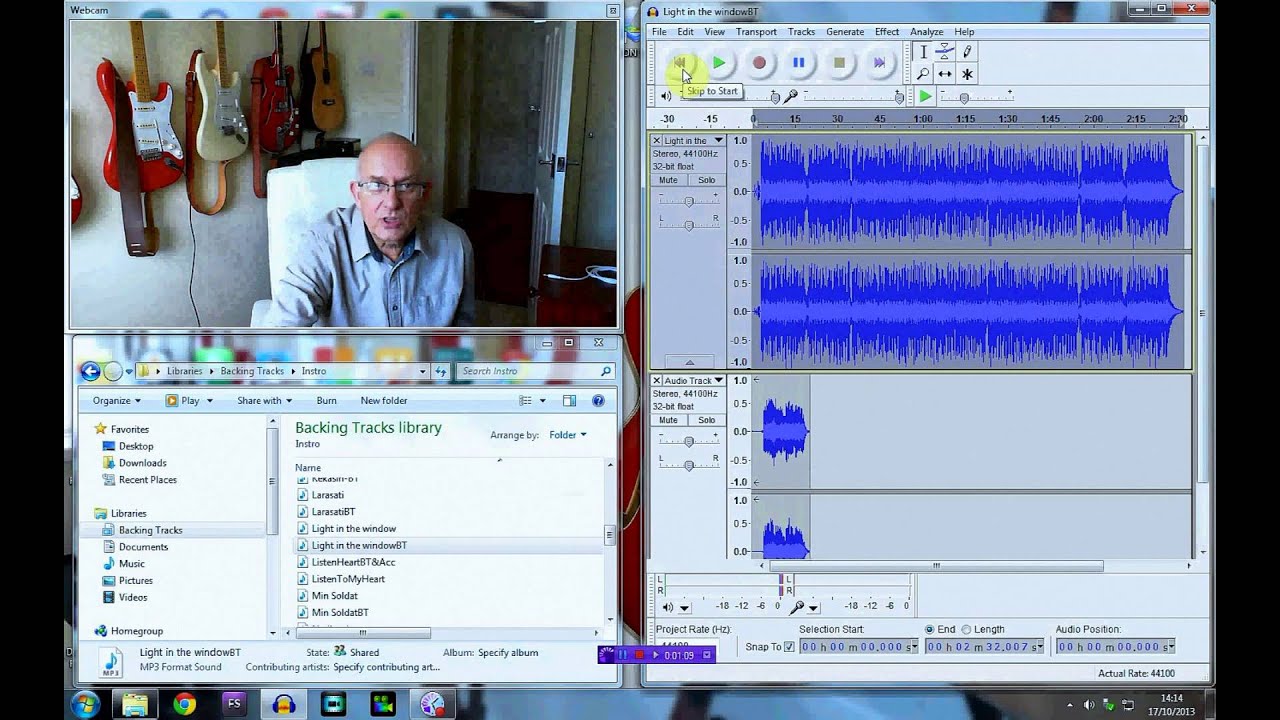The width and height of the screenshot is (1280, 720).
Task: Click the Skip to Start transport button
Action: [679, 63]
